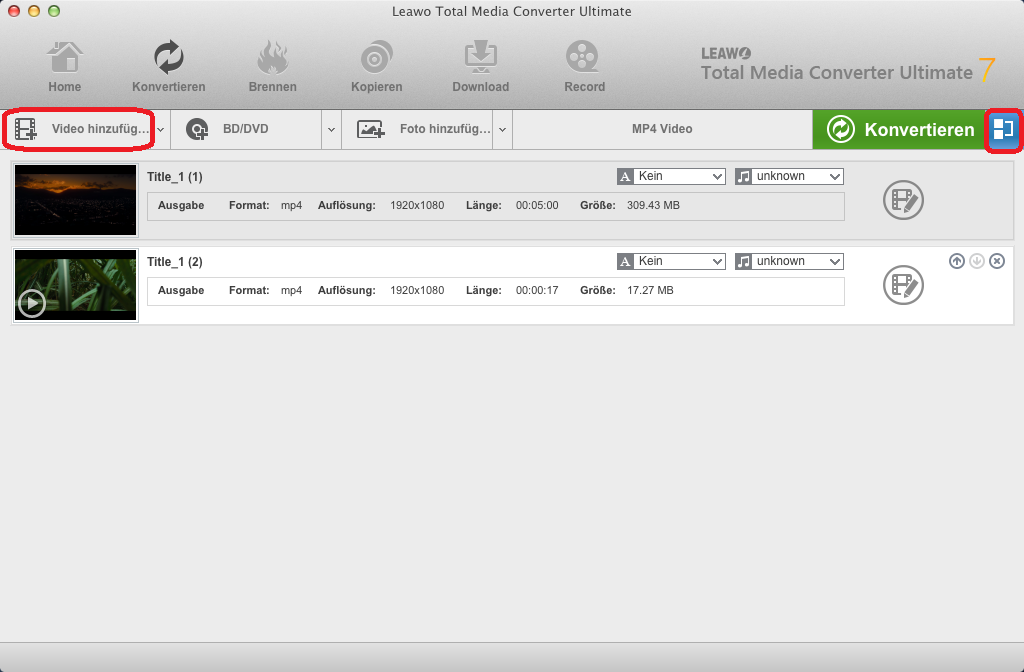
Task: Expand the Video hinzufügen dropdown arrow
Action: coord(161,129)
